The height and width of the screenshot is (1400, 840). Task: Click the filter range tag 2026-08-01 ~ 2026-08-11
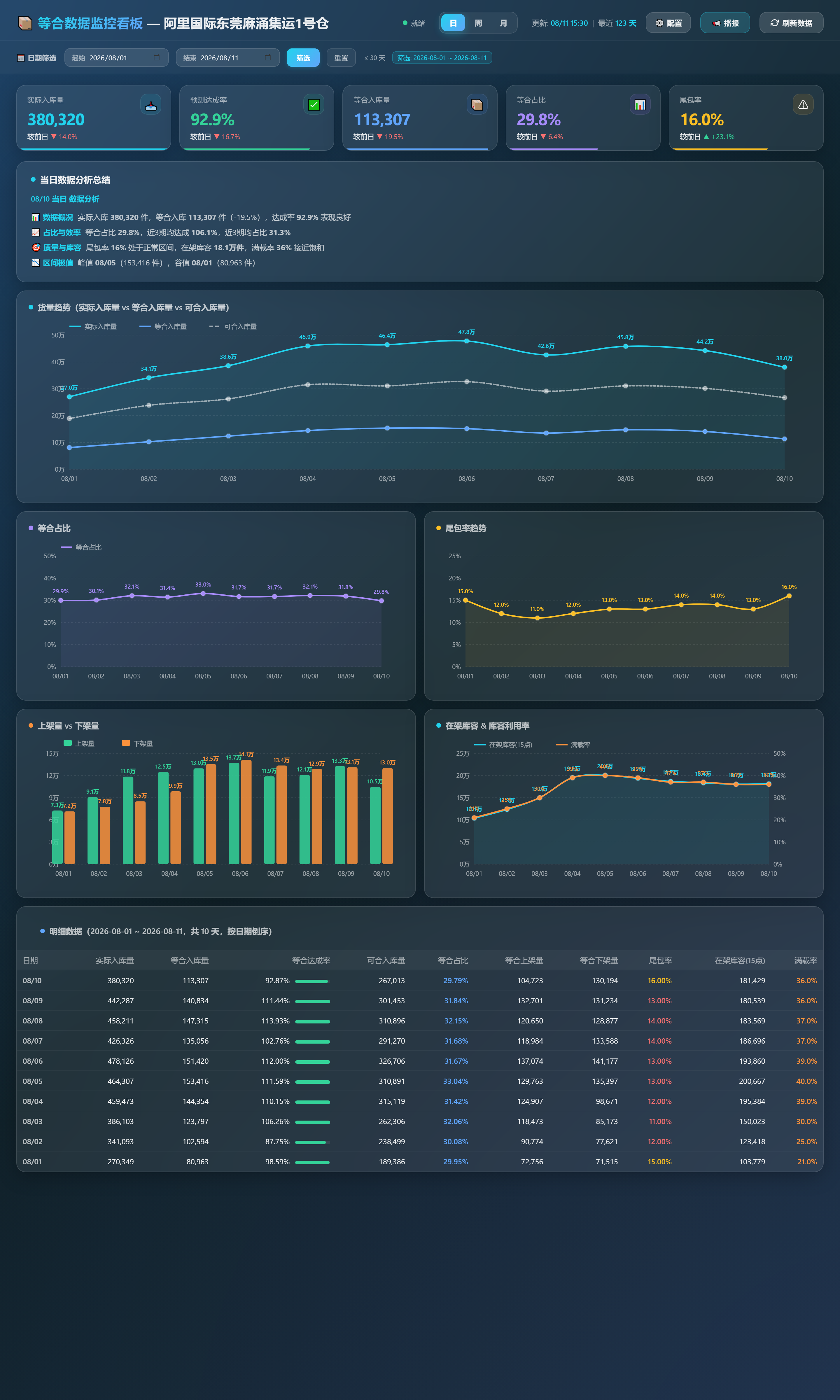tap(442, 58)
